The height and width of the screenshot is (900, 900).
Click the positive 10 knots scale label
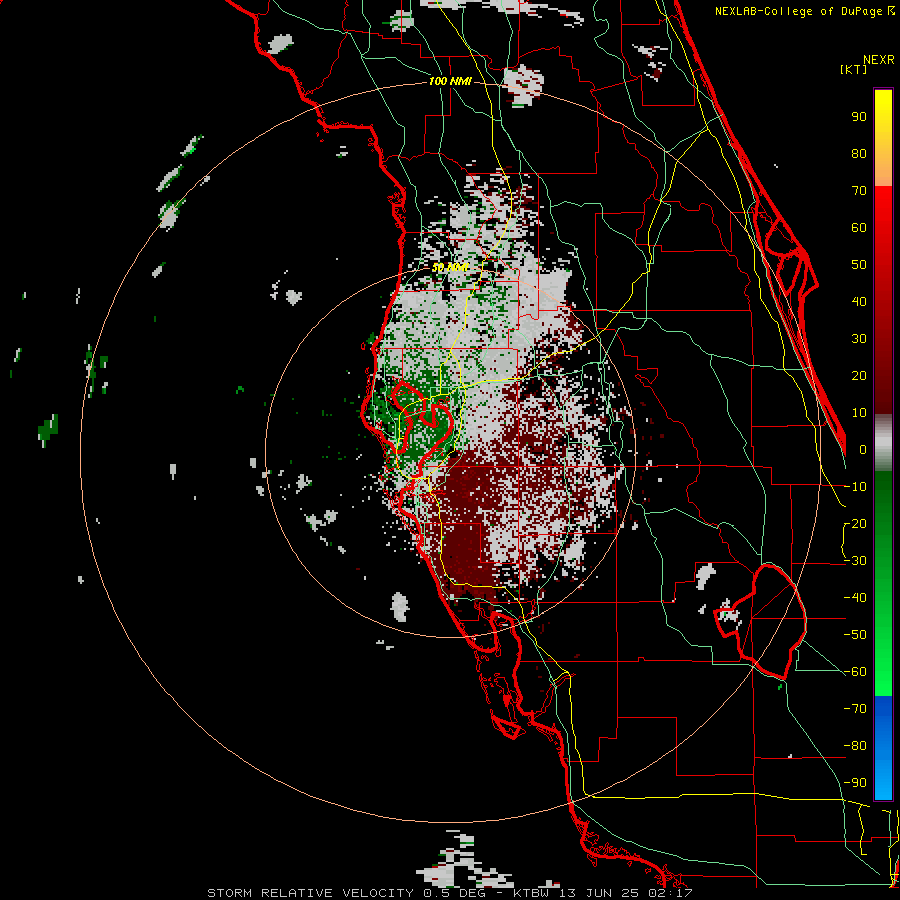(859, 413)
